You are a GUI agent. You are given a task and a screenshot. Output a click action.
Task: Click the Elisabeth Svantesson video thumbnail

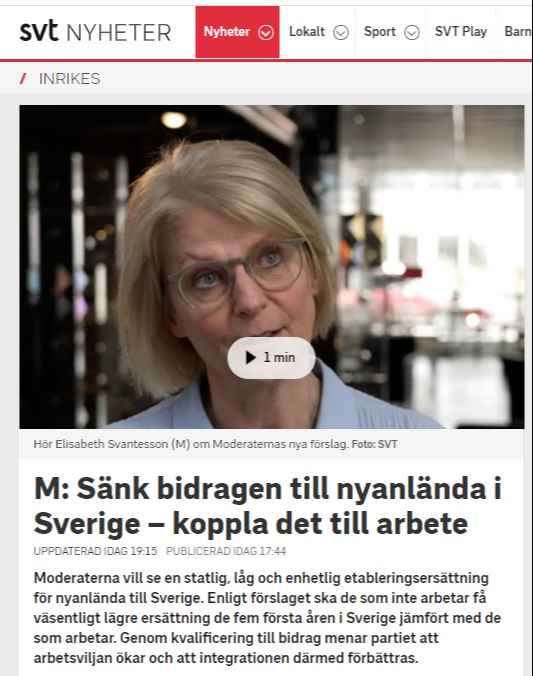point(272,266)
